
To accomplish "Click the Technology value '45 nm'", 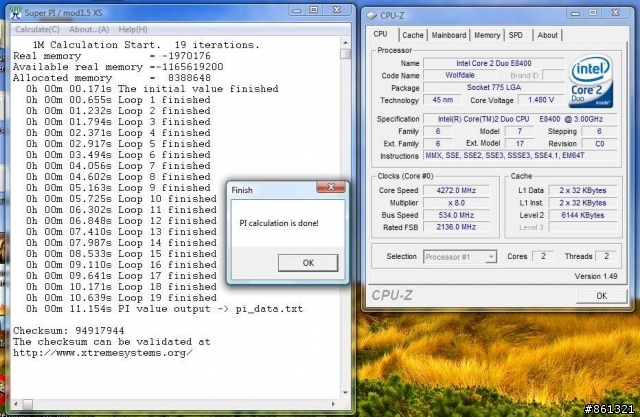I will 442,100.
